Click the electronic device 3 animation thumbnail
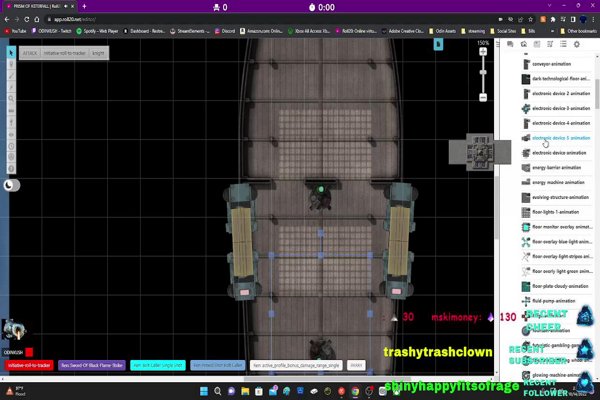Viewport: 600px width, 400px height. click(526, 109)
